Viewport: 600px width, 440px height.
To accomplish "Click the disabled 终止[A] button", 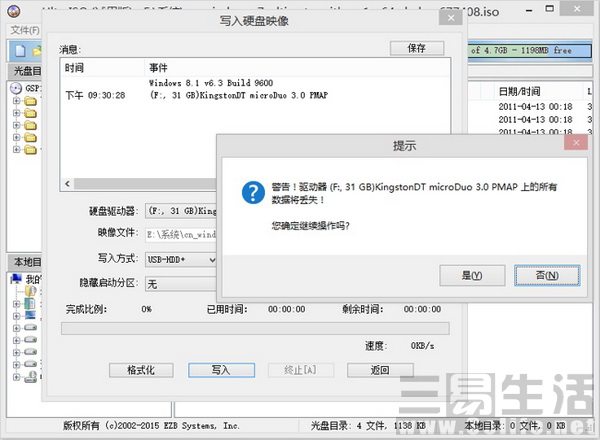I will (x=301, y=370).
